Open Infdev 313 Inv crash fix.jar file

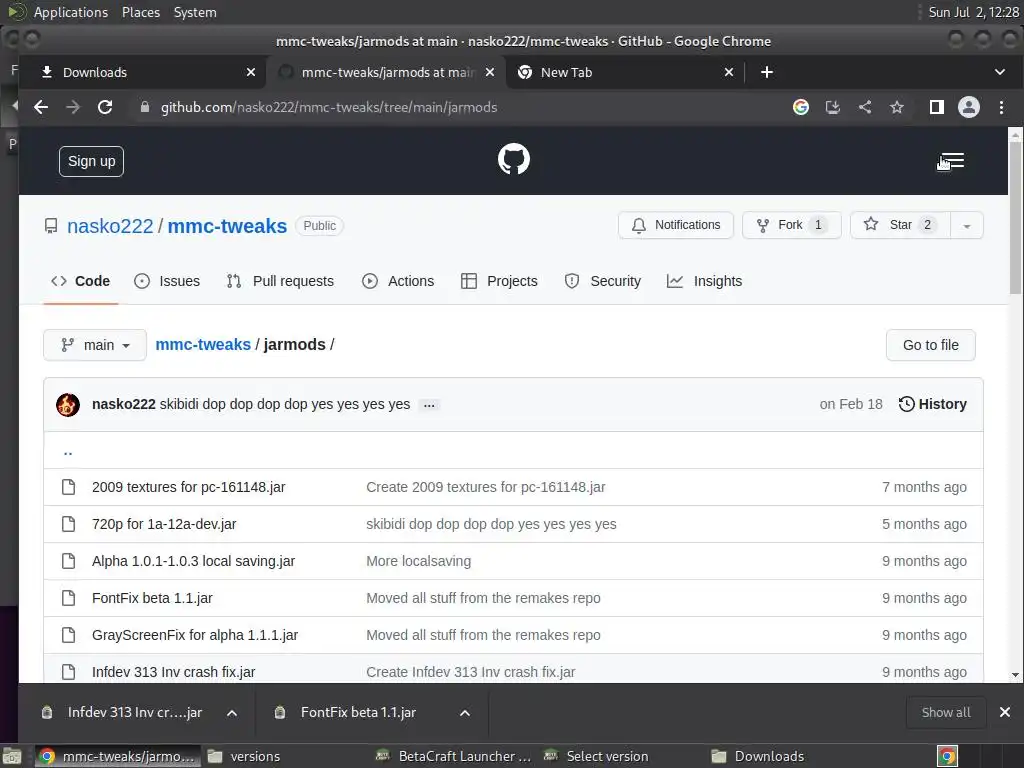tap(174, 672)
